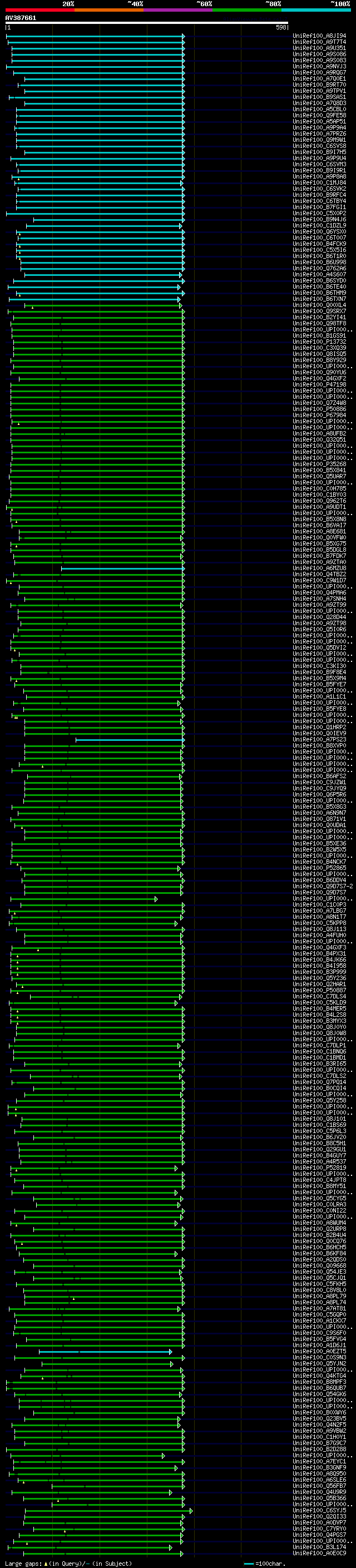Select the query name AV387661

tap(21, 18)
